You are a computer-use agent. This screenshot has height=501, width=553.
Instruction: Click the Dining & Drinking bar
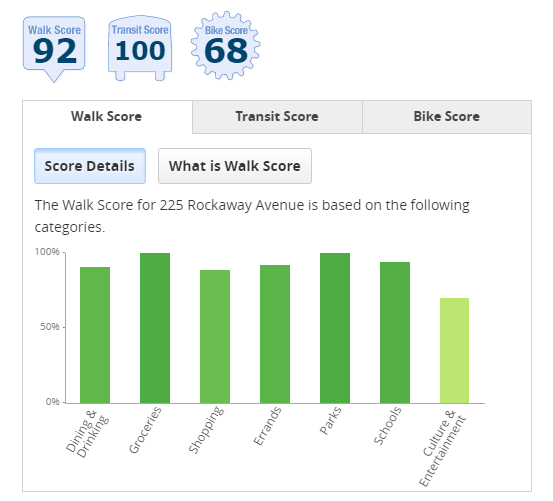click(x=95, y=335)
